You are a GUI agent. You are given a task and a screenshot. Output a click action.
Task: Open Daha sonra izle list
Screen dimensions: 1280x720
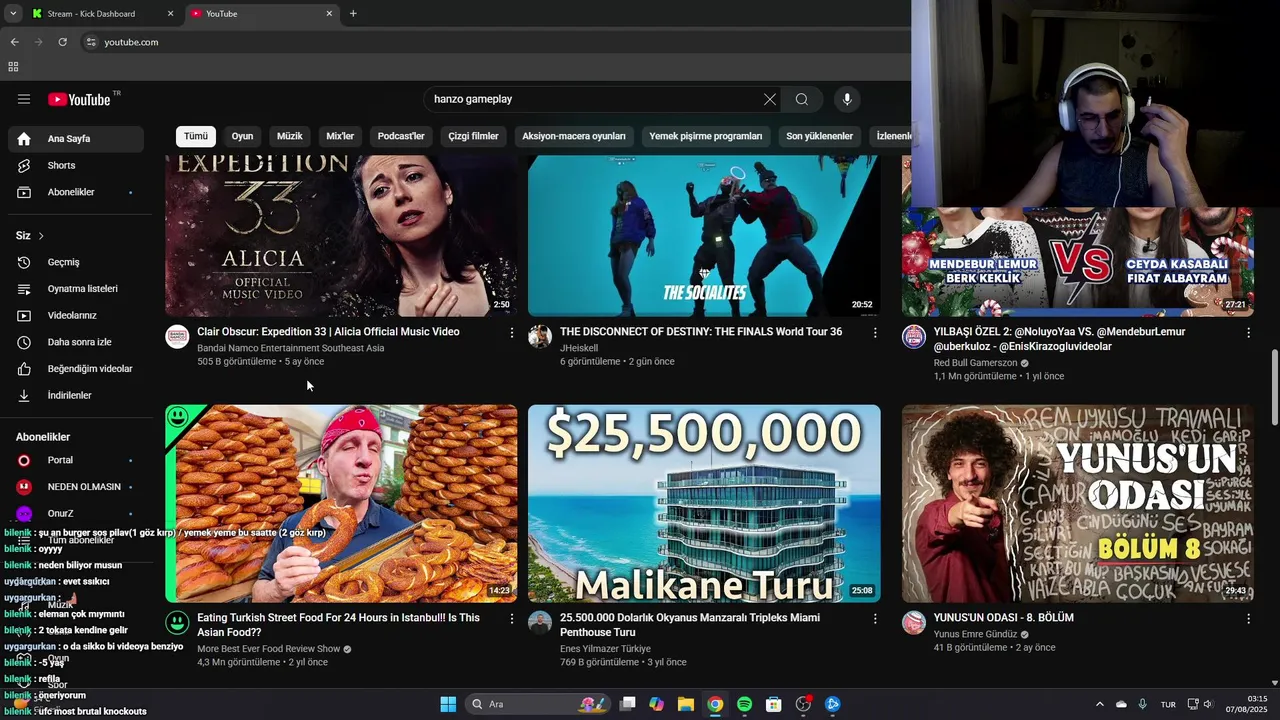pos(76,342)
